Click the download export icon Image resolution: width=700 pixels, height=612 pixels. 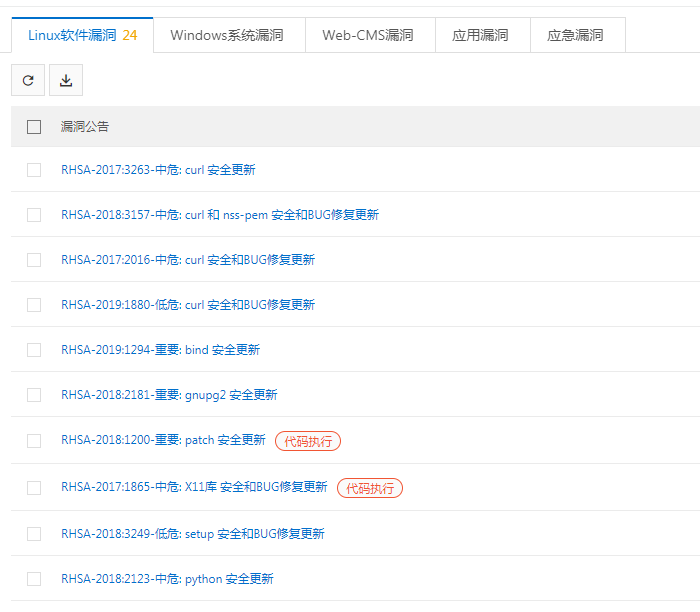[66, 81]
